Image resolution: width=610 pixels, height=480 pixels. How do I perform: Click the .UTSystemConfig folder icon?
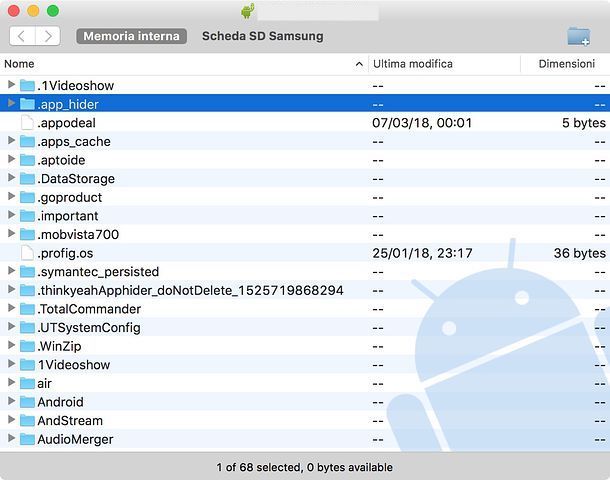[x=27, y=328]
